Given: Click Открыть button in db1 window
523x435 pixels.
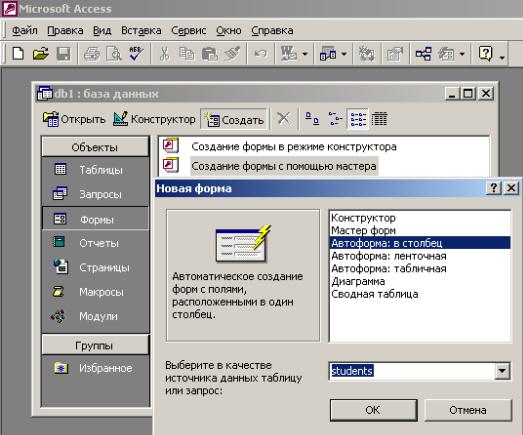Looking at the screenshot, I should (x=74, y=119).
